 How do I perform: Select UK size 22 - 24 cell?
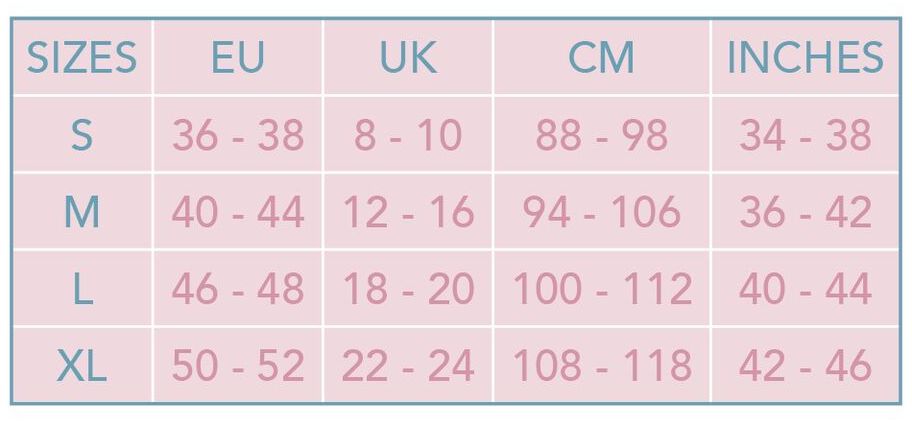pyautogui.click(x=408, y=366)
